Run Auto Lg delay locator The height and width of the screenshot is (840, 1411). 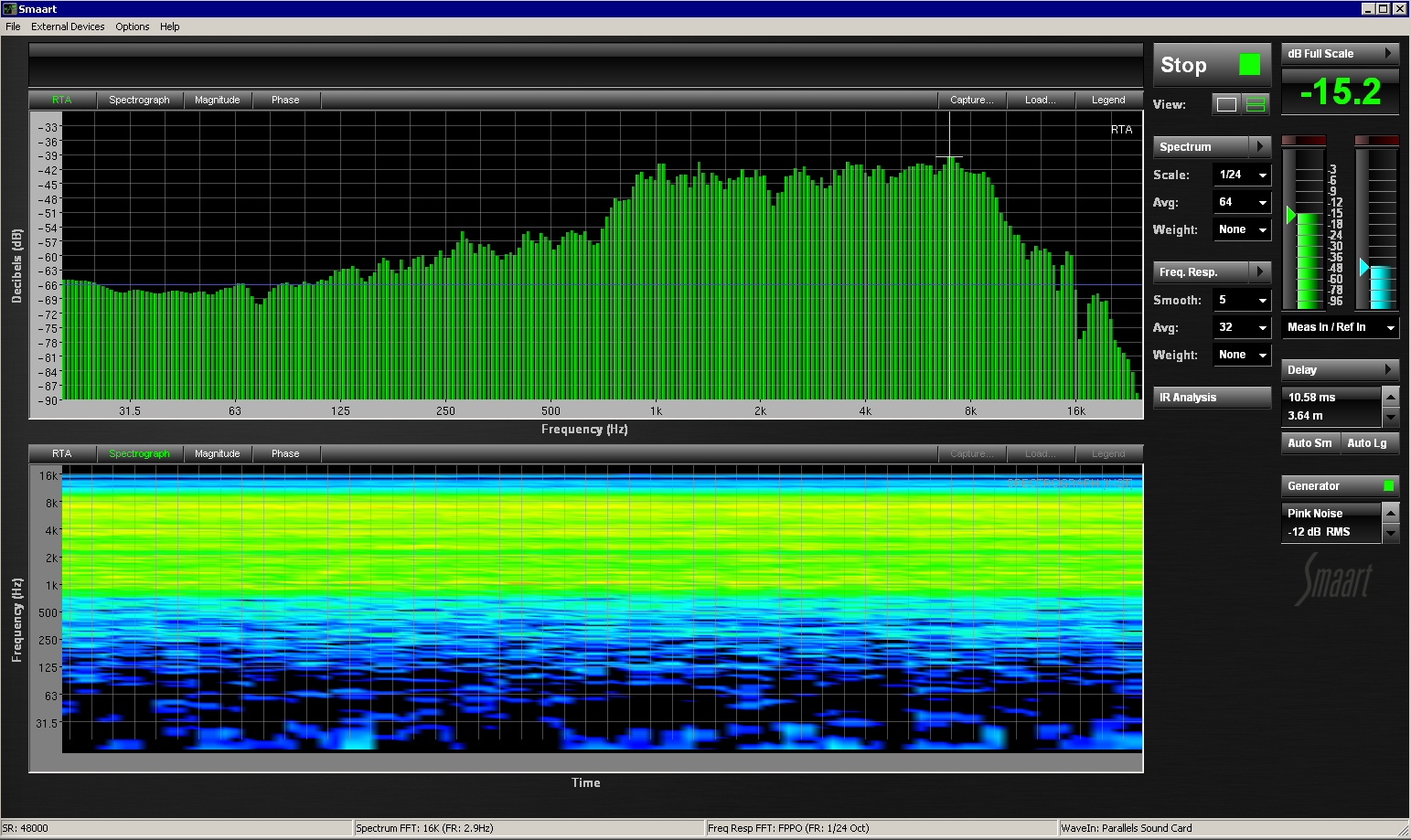[1369, 442]
